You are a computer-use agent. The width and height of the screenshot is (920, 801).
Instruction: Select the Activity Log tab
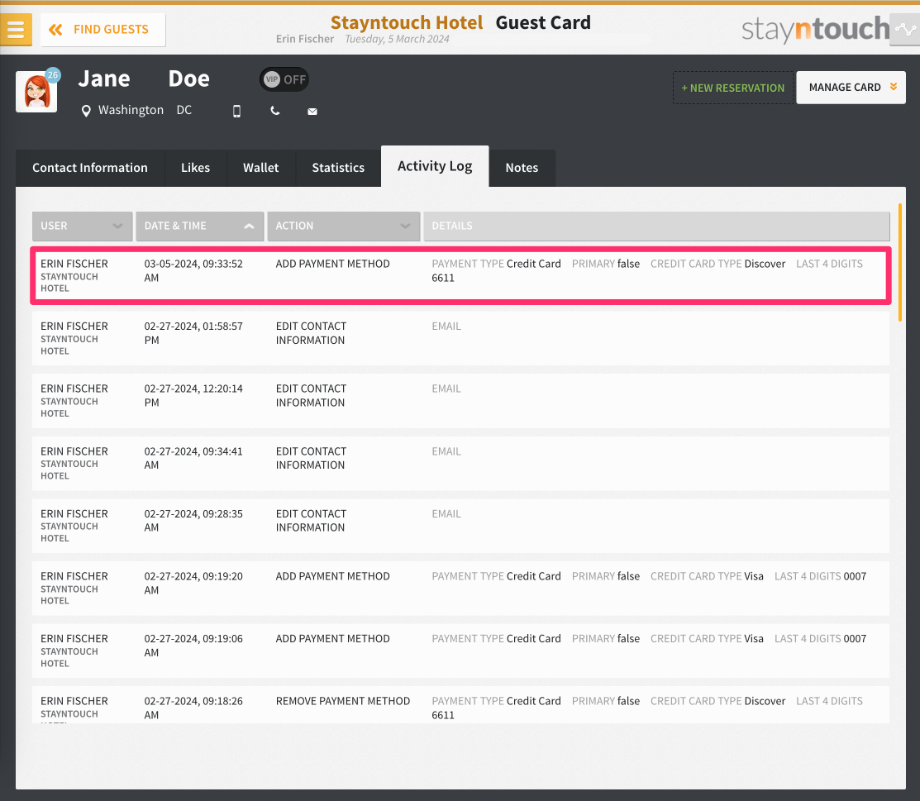[435, 166]
